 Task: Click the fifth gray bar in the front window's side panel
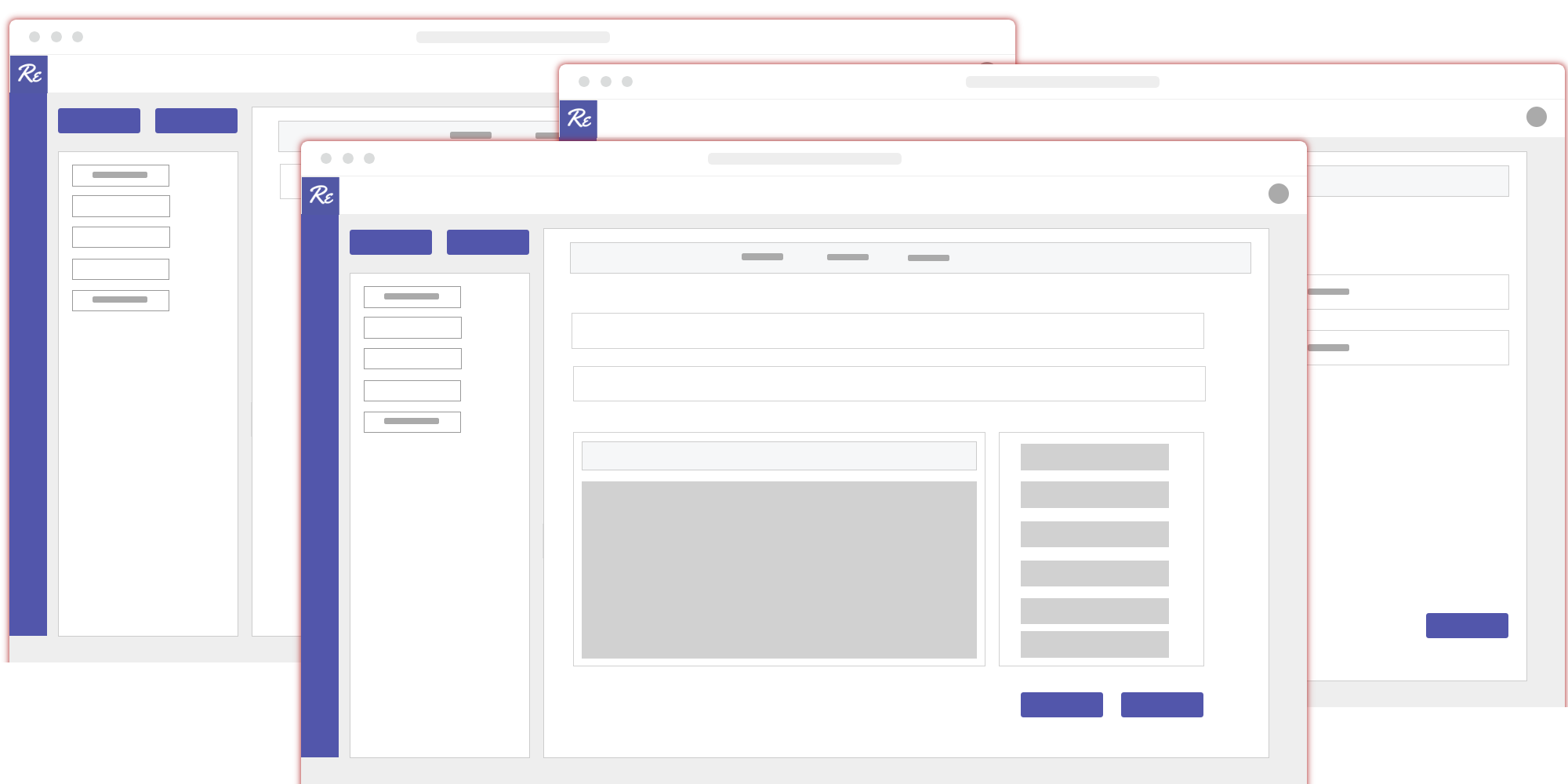point(1094,612)
